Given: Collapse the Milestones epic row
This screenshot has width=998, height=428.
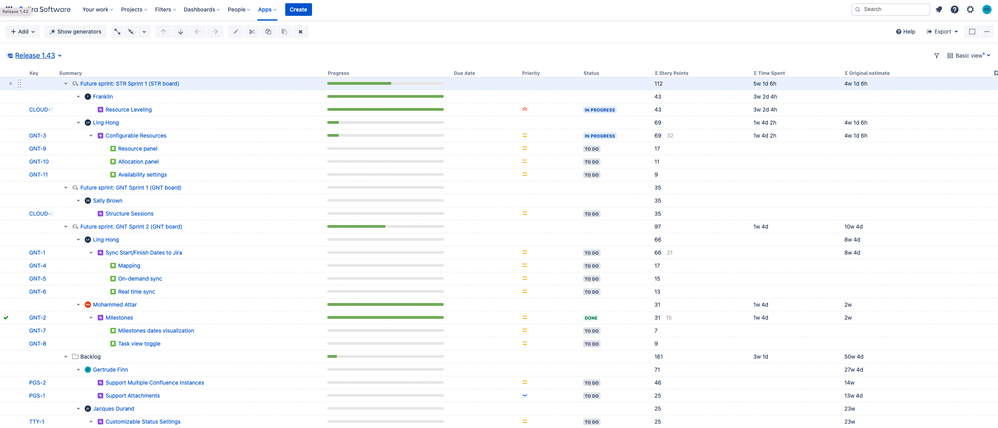Looking at the screenshot, I should (x=92, y=317).
